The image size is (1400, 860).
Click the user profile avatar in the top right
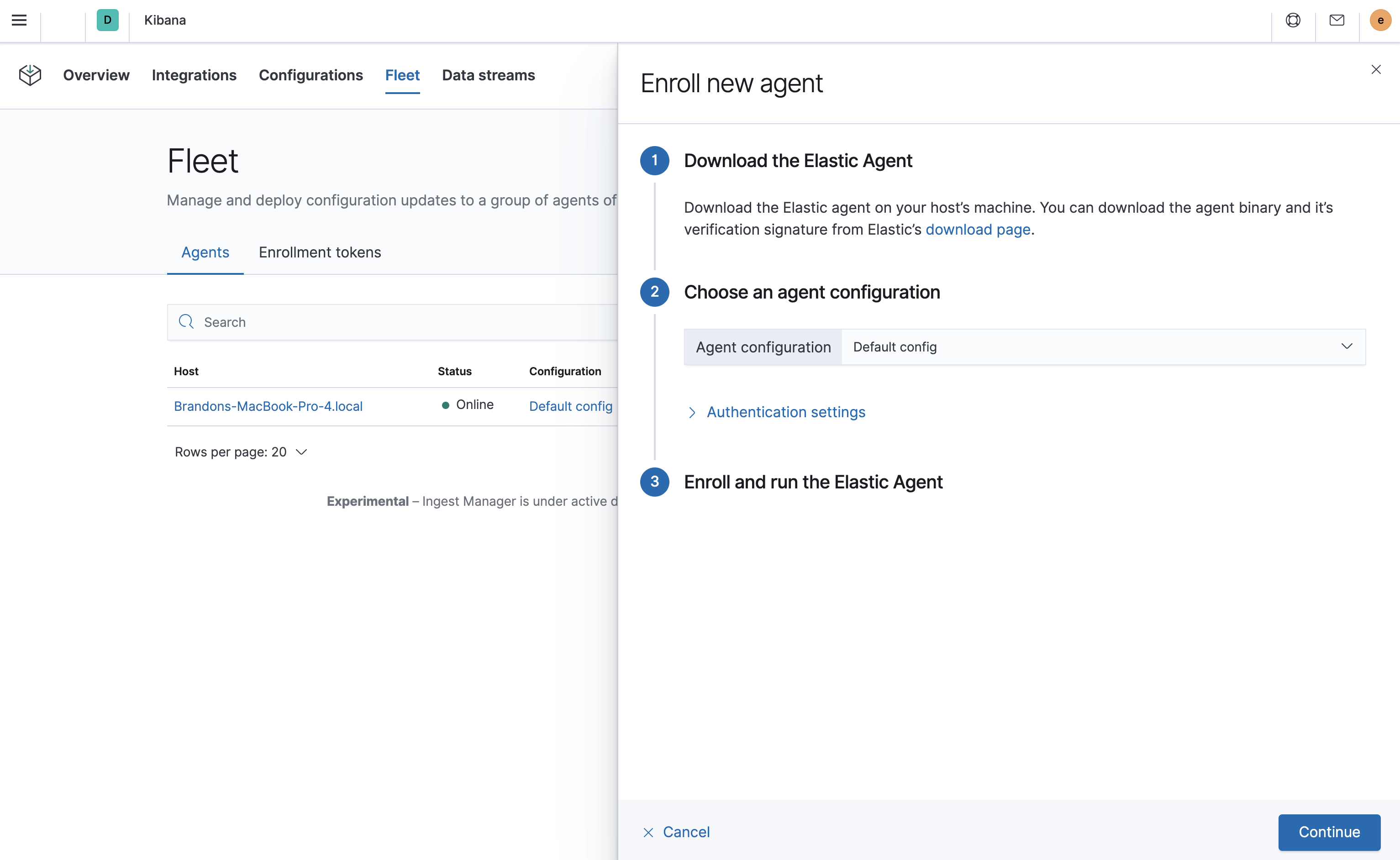1380,21
